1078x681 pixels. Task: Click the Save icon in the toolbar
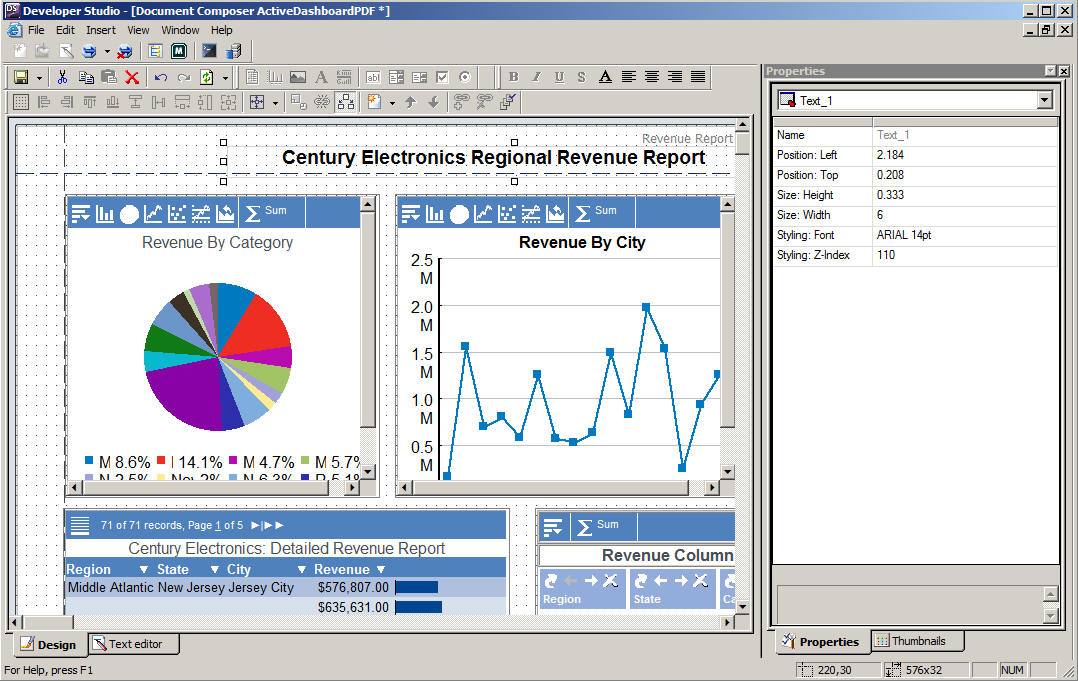point(21,77)
